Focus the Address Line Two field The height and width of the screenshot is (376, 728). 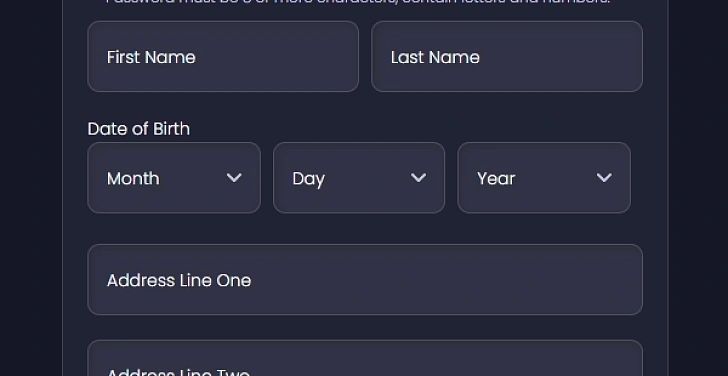tap(365, 358)
